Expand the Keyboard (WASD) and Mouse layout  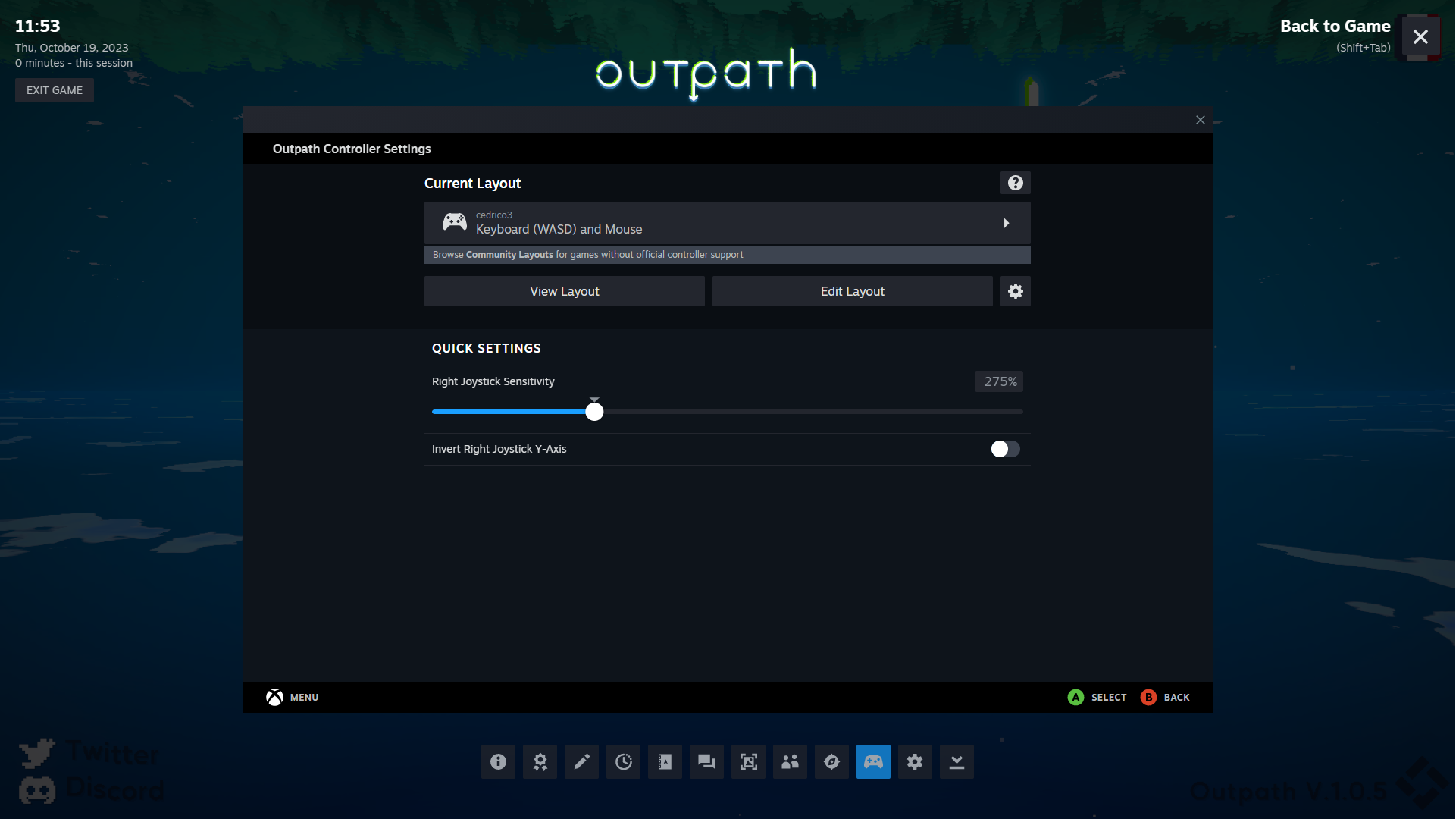[x=727, y=223]
